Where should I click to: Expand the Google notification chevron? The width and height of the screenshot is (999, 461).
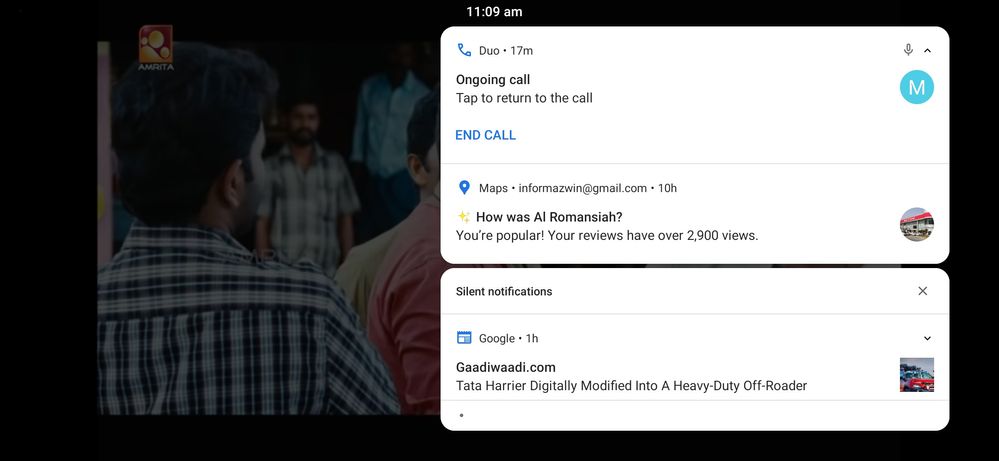coord(927,339)
